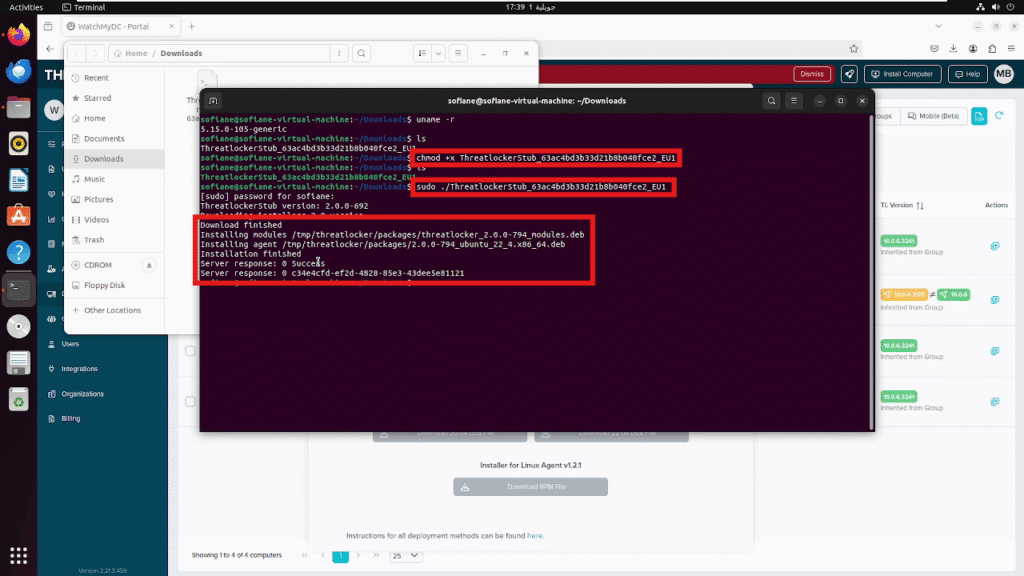Open clock and calendar in top bar

point(530,7)
